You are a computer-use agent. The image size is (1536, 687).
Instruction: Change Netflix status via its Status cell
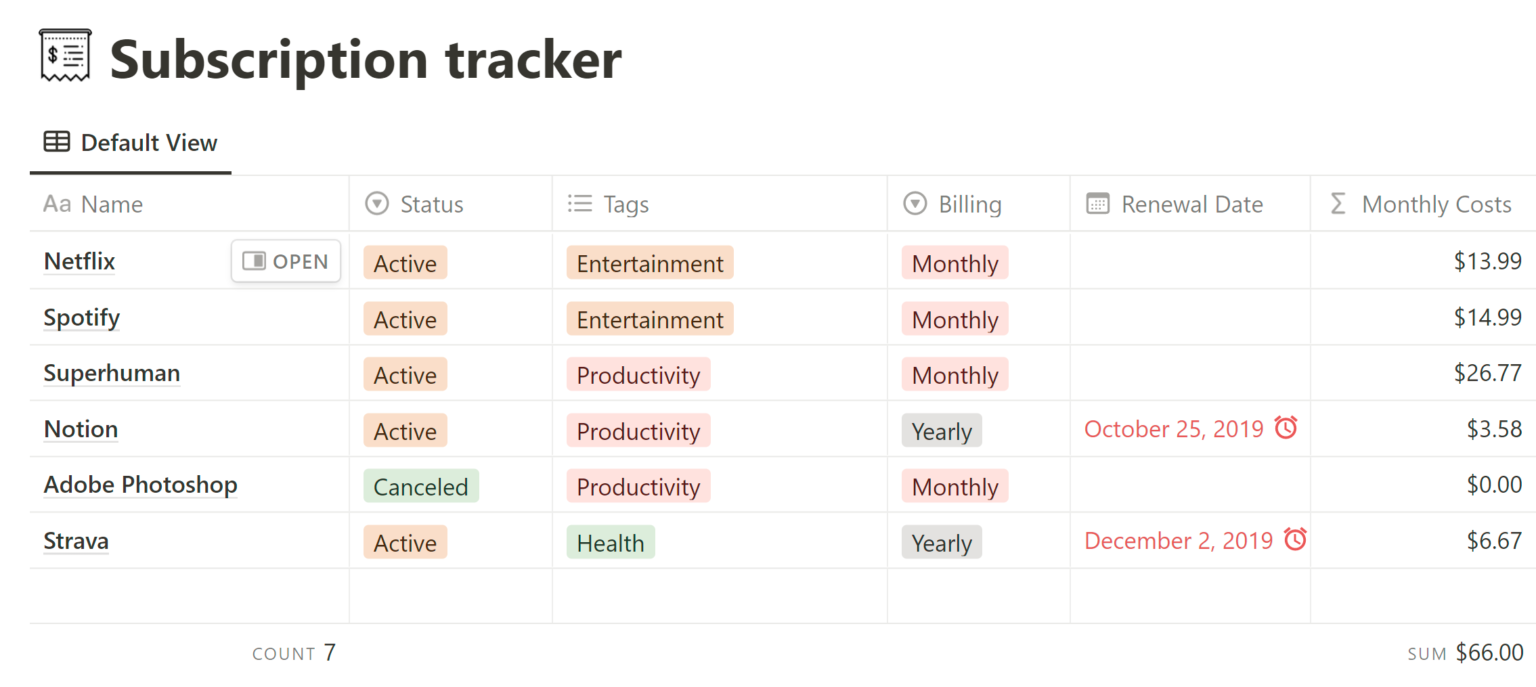[x=404, y=263]
